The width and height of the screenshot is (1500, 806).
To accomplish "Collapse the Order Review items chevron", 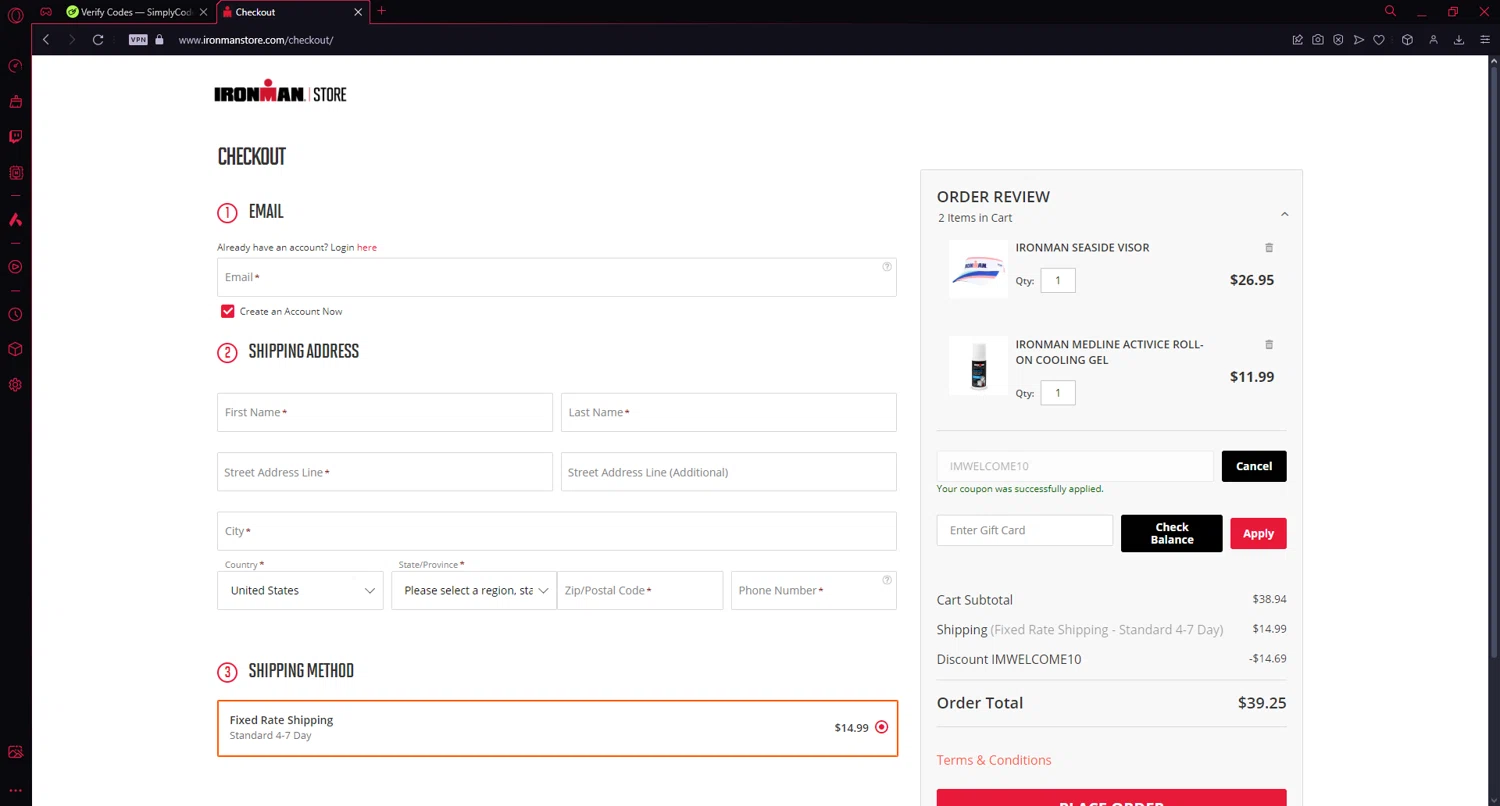I will click(x=1284, y=214).
